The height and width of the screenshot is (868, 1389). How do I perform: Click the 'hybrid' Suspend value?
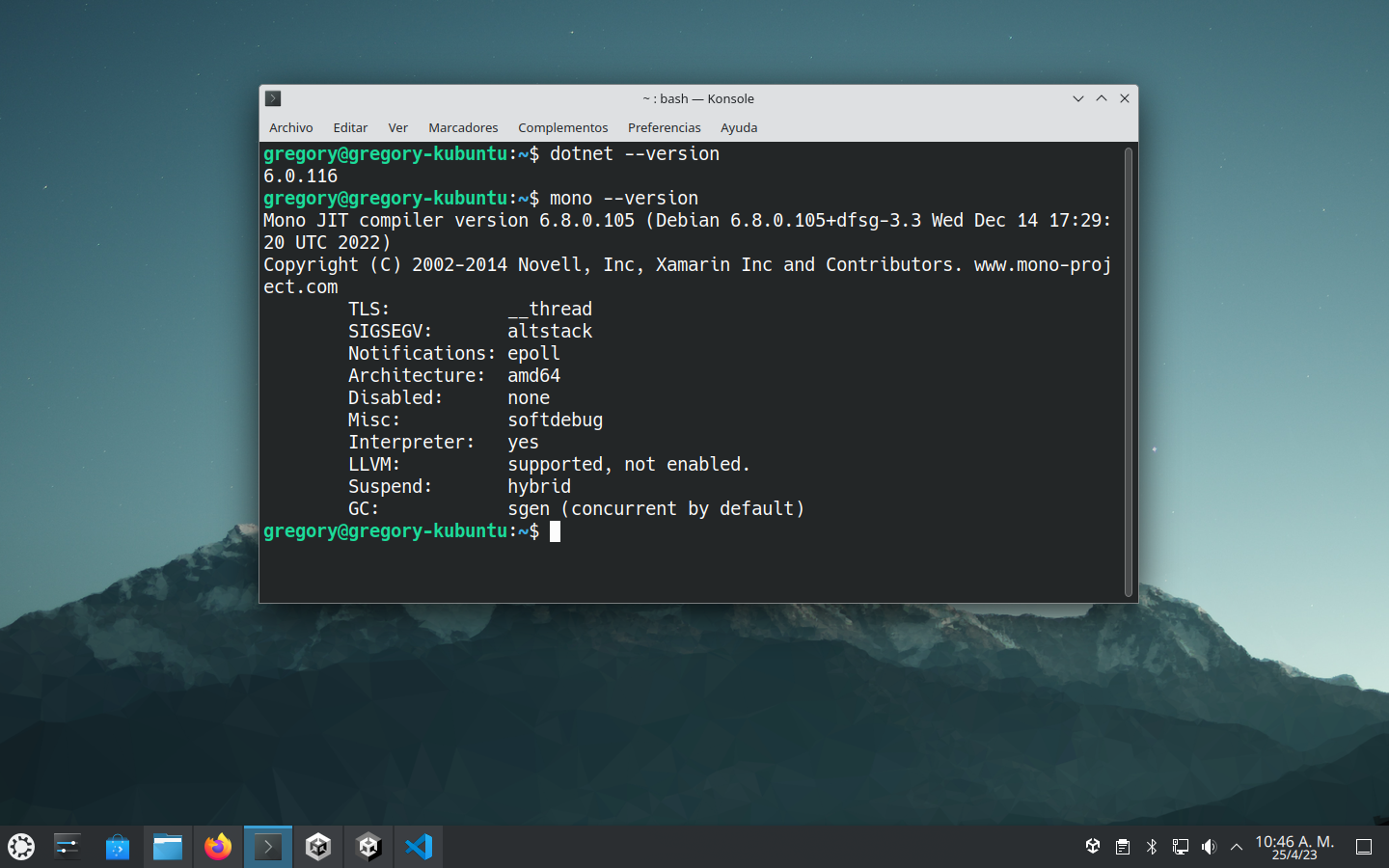point(539,487)
